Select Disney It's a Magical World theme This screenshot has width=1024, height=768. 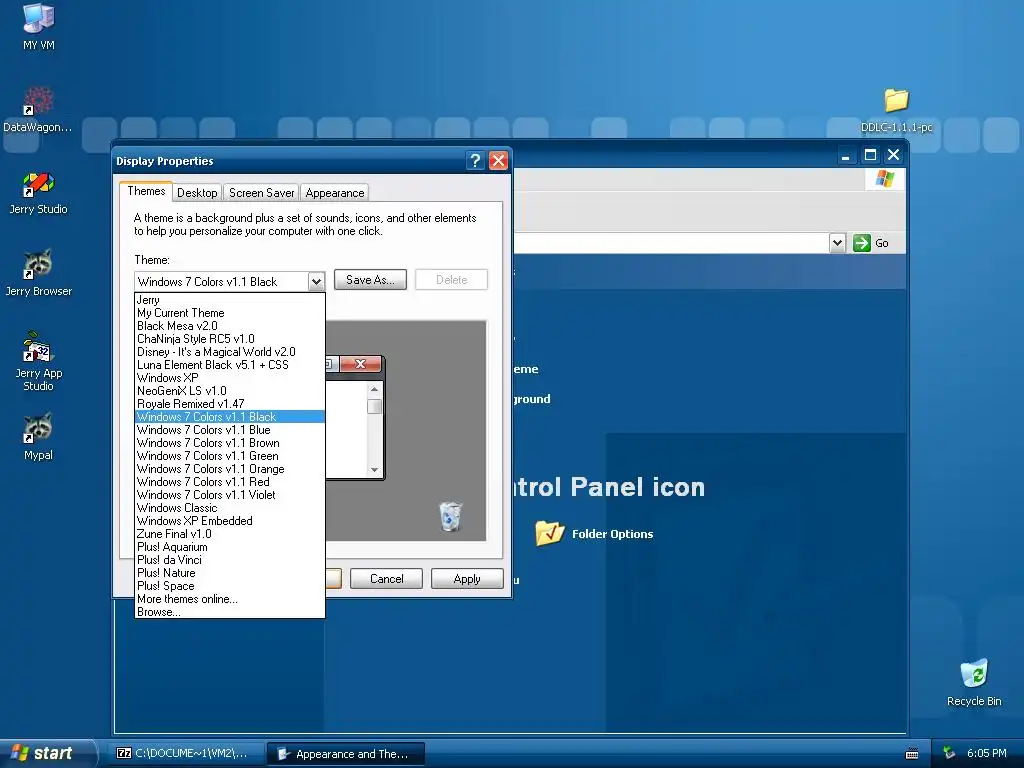click(230, 352)
